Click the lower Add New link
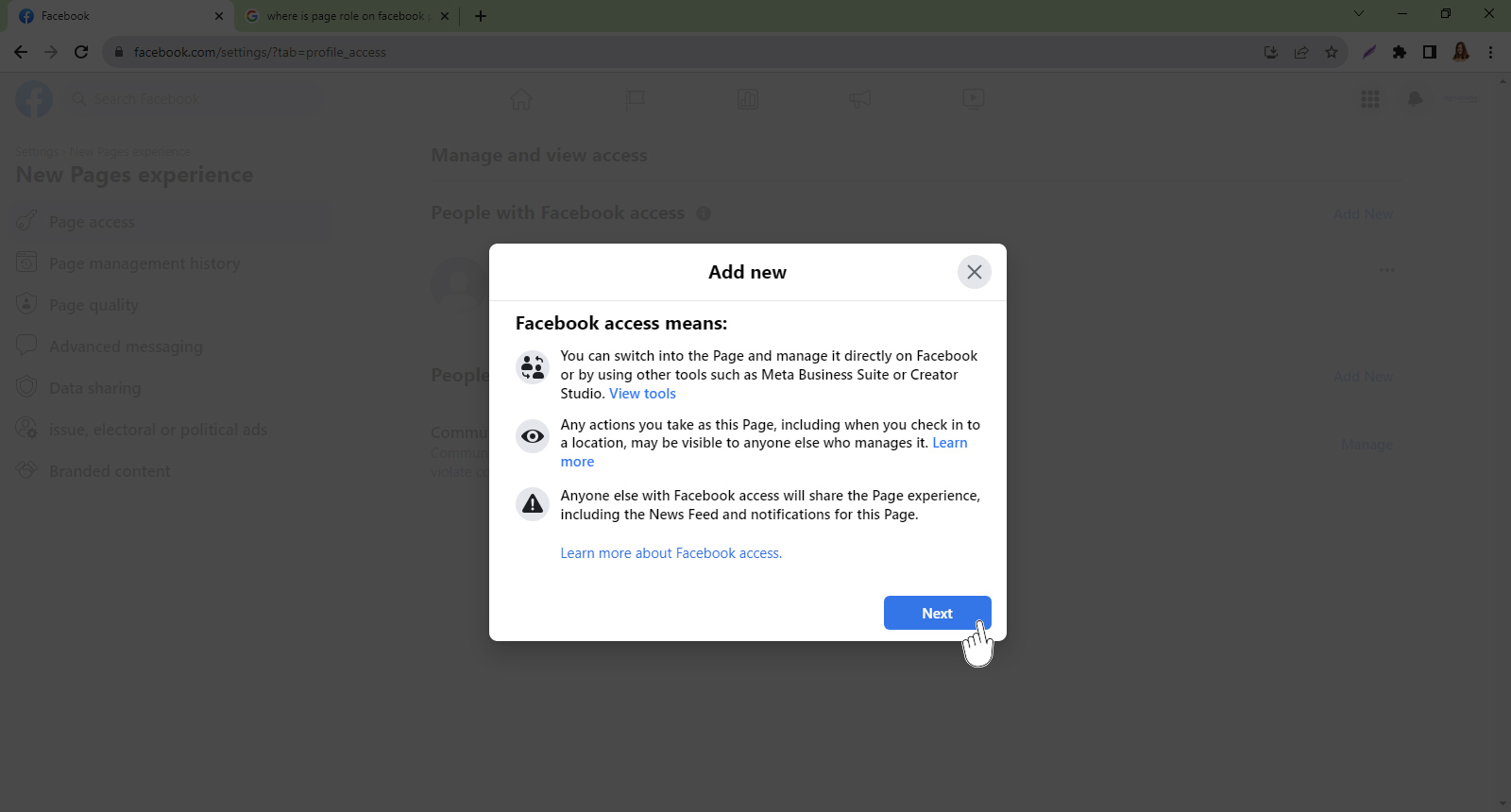 [1363, 377]
